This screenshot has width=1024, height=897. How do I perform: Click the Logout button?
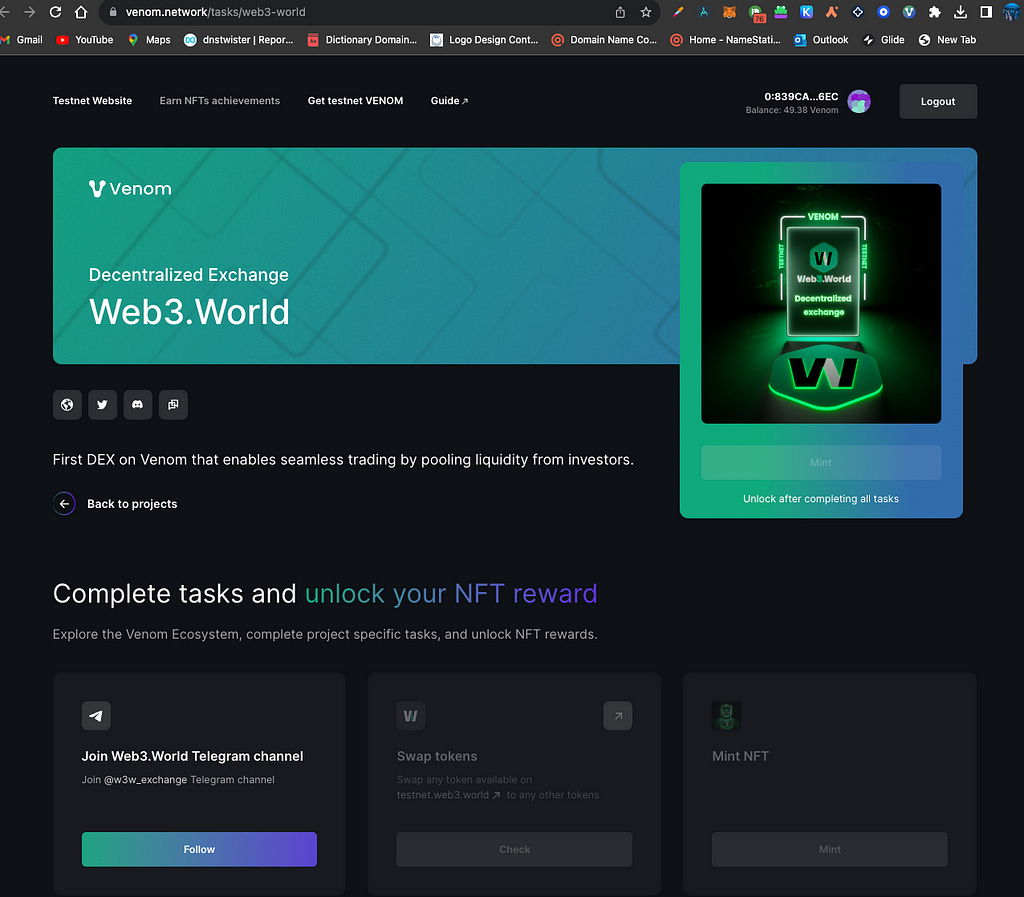pyautogui.click(x=938, y=101)
